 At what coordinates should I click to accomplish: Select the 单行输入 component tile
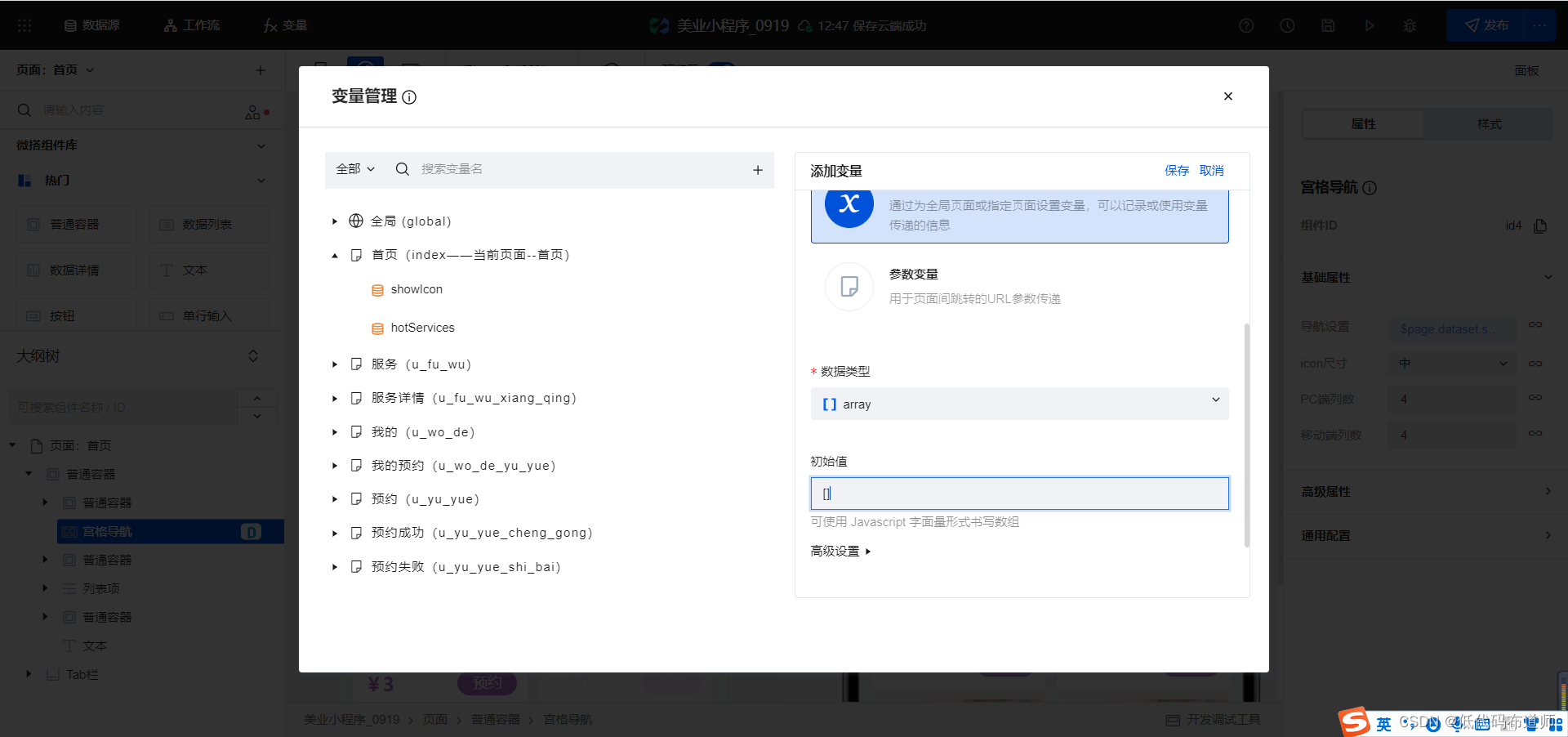tap(209, 315)
